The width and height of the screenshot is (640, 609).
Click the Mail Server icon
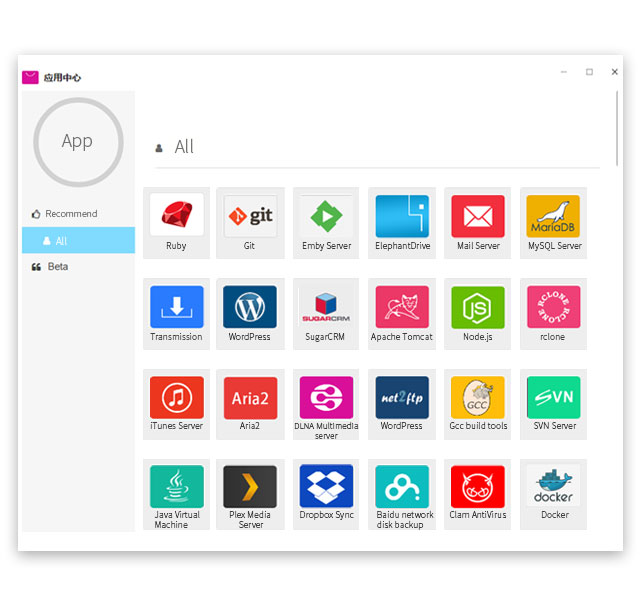[x=478, y=216]
